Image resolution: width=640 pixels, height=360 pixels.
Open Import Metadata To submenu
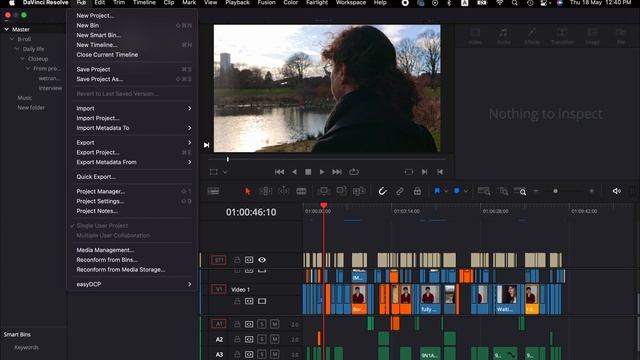pyautogui.click(x=133, y=128)
